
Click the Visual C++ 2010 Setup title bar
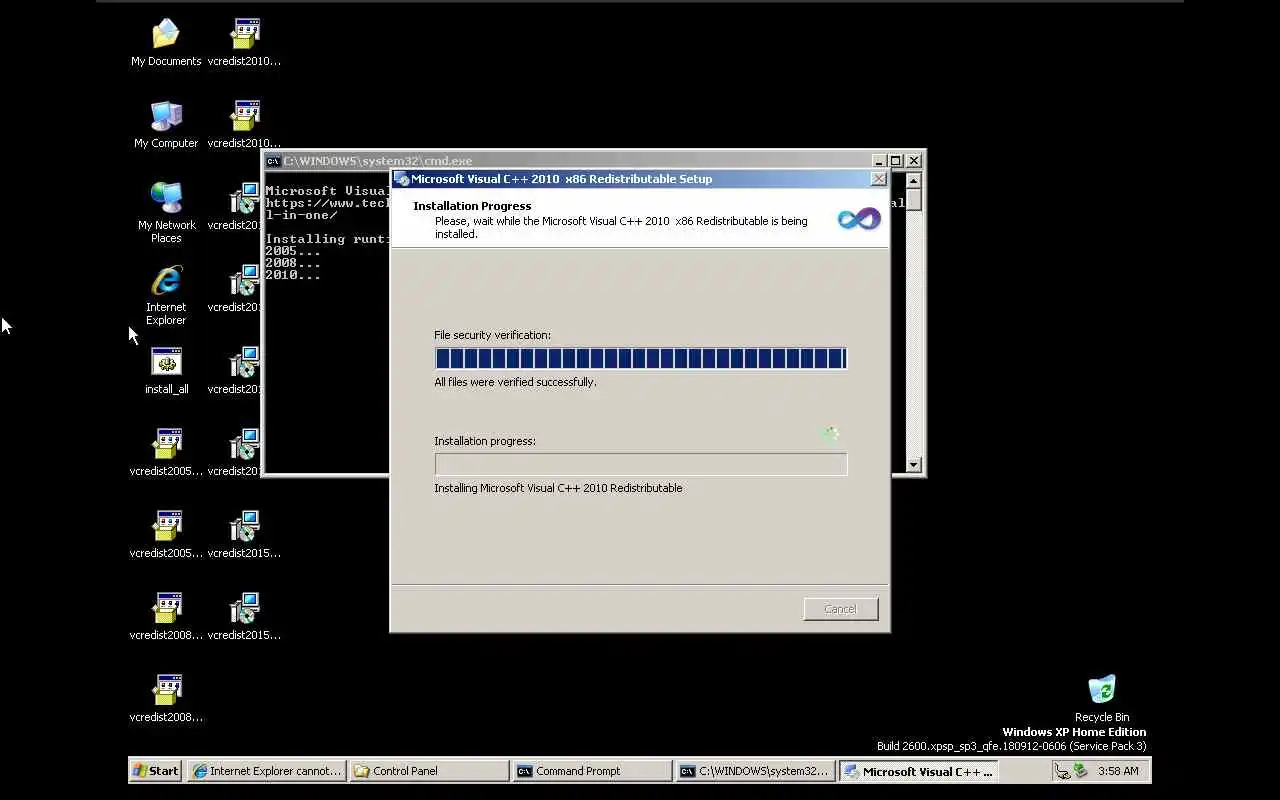[x=640, y=180]
